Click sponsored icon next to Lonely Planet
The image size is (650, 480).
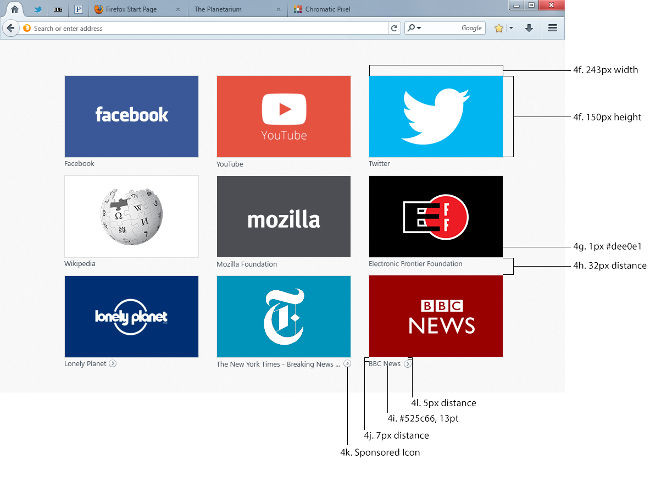pyautogui.click(x=113, y=364)
